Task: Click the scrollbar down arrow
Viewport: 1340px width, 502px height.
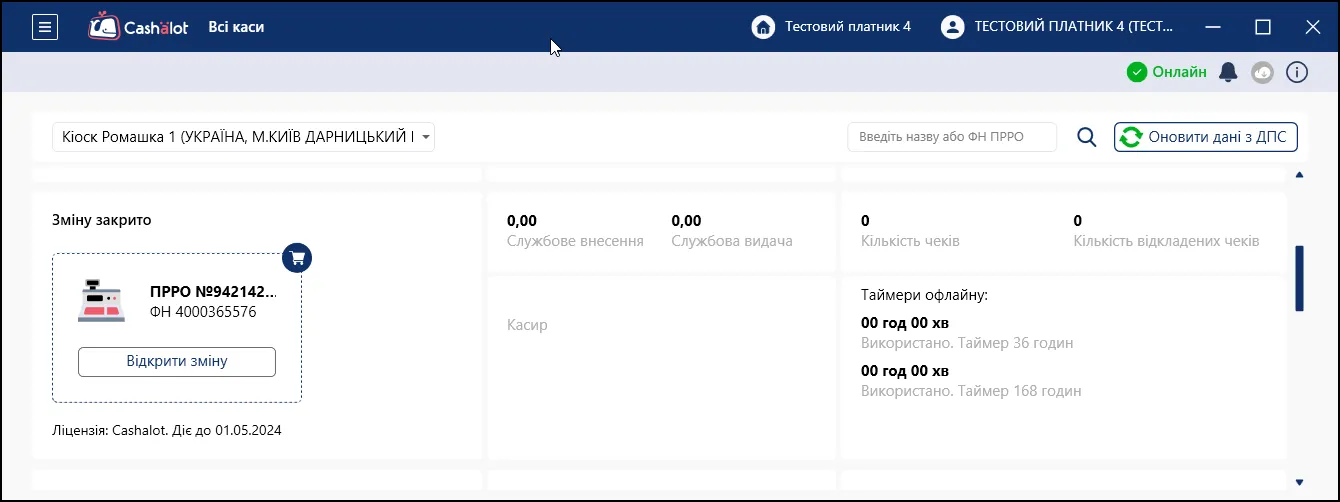Action: click(x=1300, y=482)
